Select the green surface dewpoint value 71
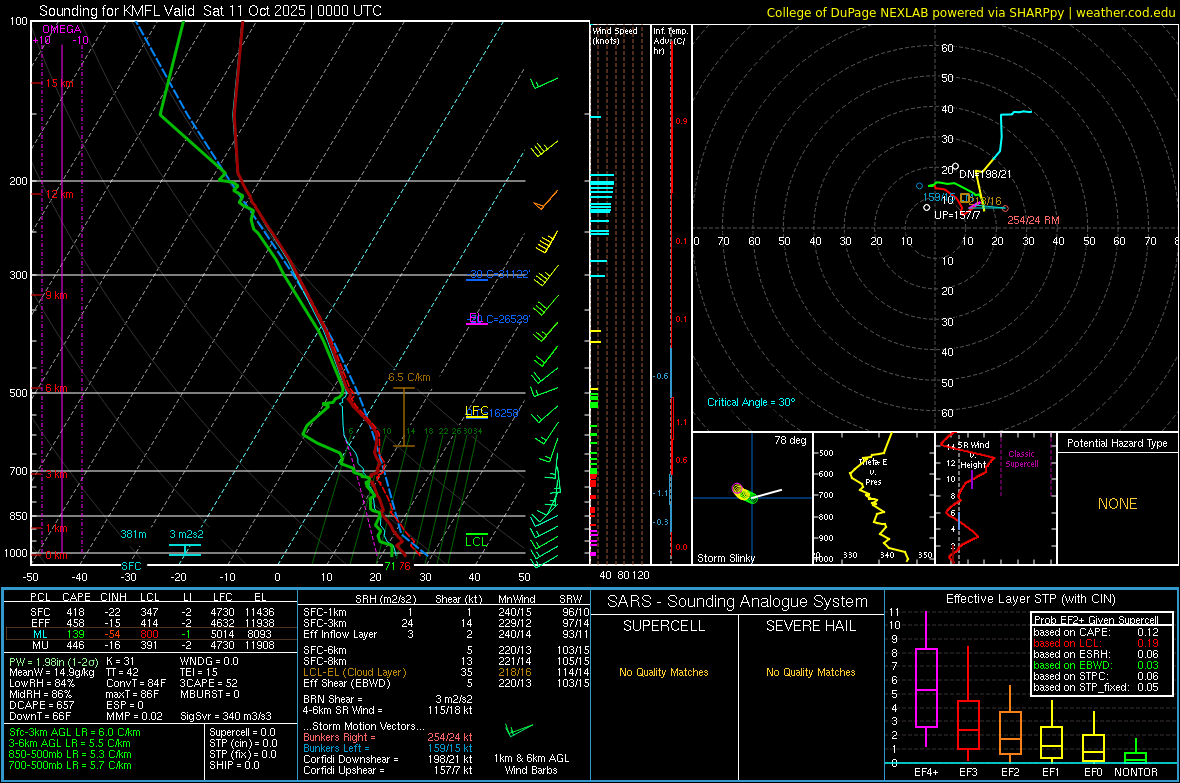 click(x=389, y=566)
